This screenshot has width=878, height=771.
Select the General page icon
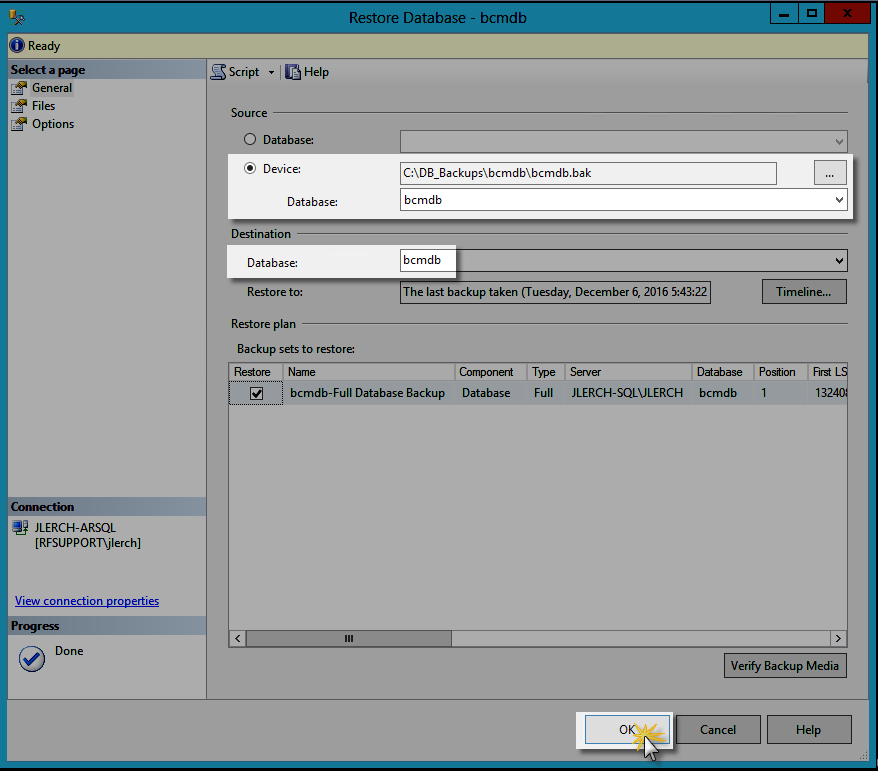pyautogui.click(x=18, y=88)
